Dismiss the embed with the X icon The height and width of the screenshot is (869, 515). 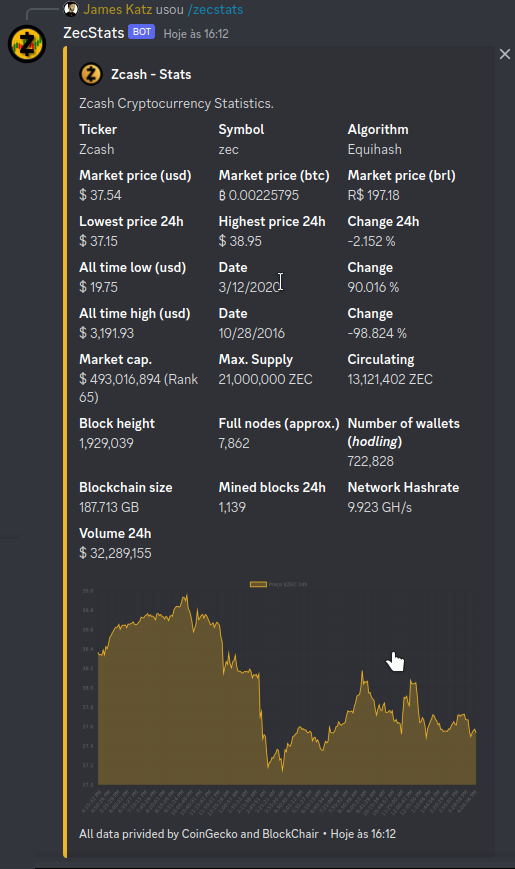(504, 54)
